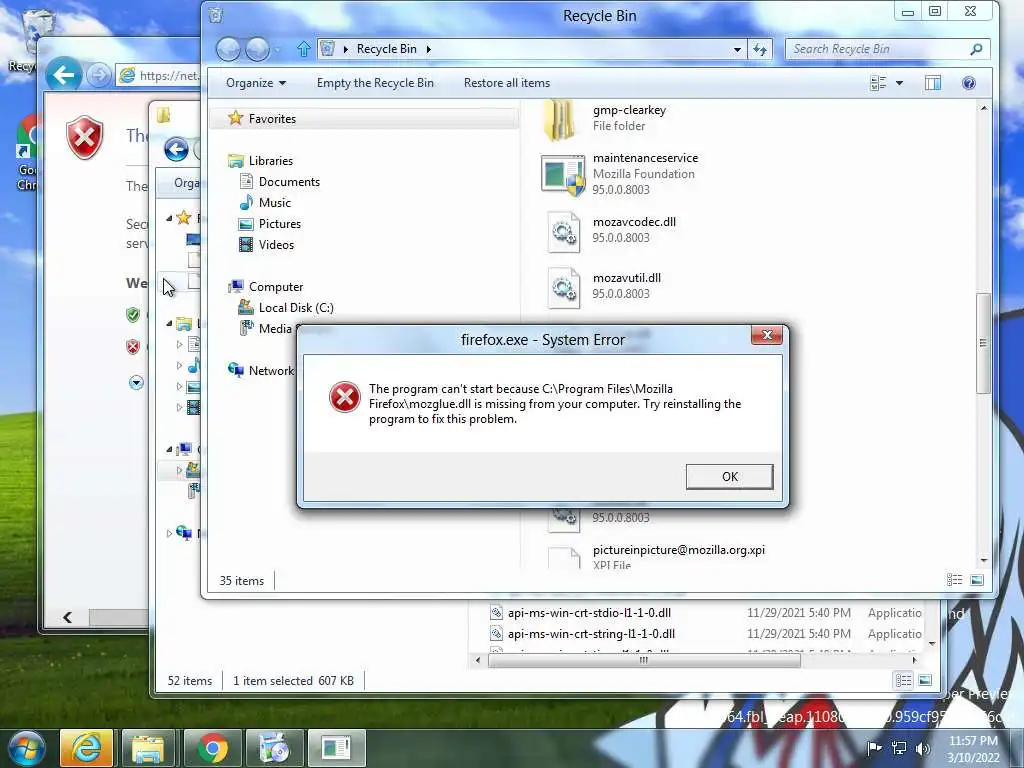Click the Forward arrow in Internet Explorer window
Screen dimensions: 1024x768
coord(98,76)
